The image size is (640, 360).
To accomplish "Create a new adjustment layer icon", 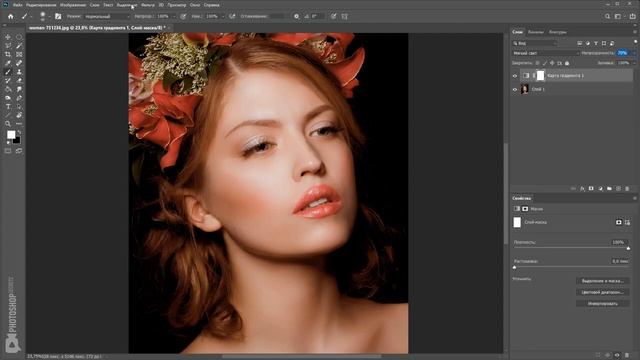I will click(600, 189).
